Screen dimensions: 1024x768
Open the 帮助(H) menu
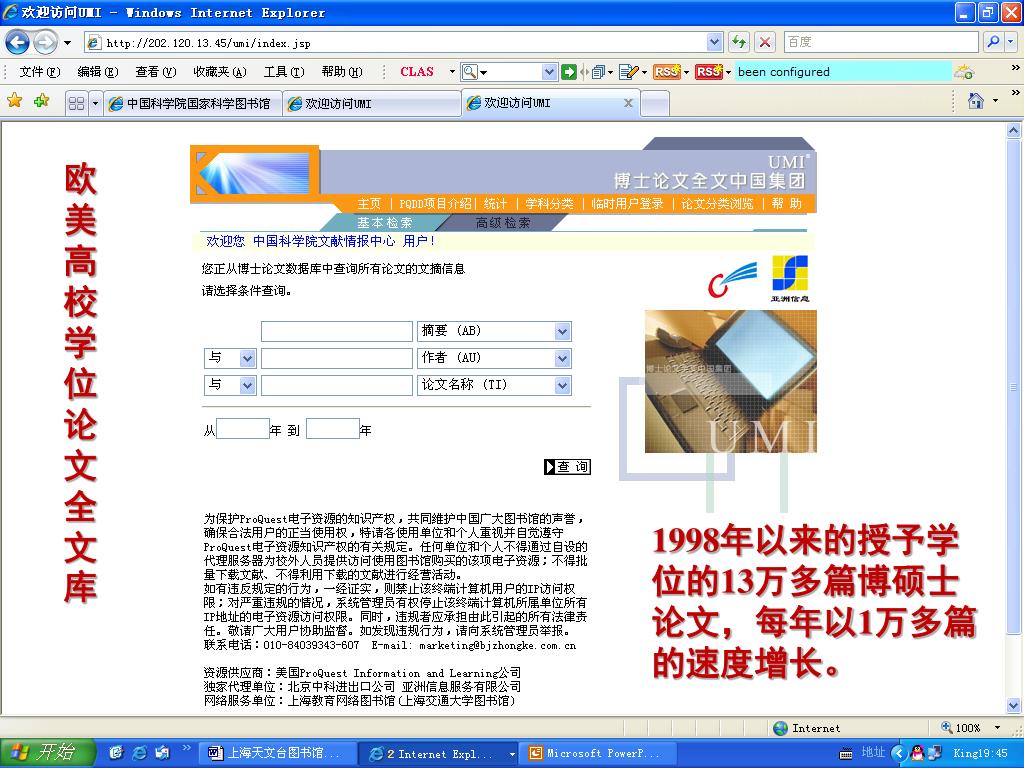pyautogui.click(x=342, y=72)
